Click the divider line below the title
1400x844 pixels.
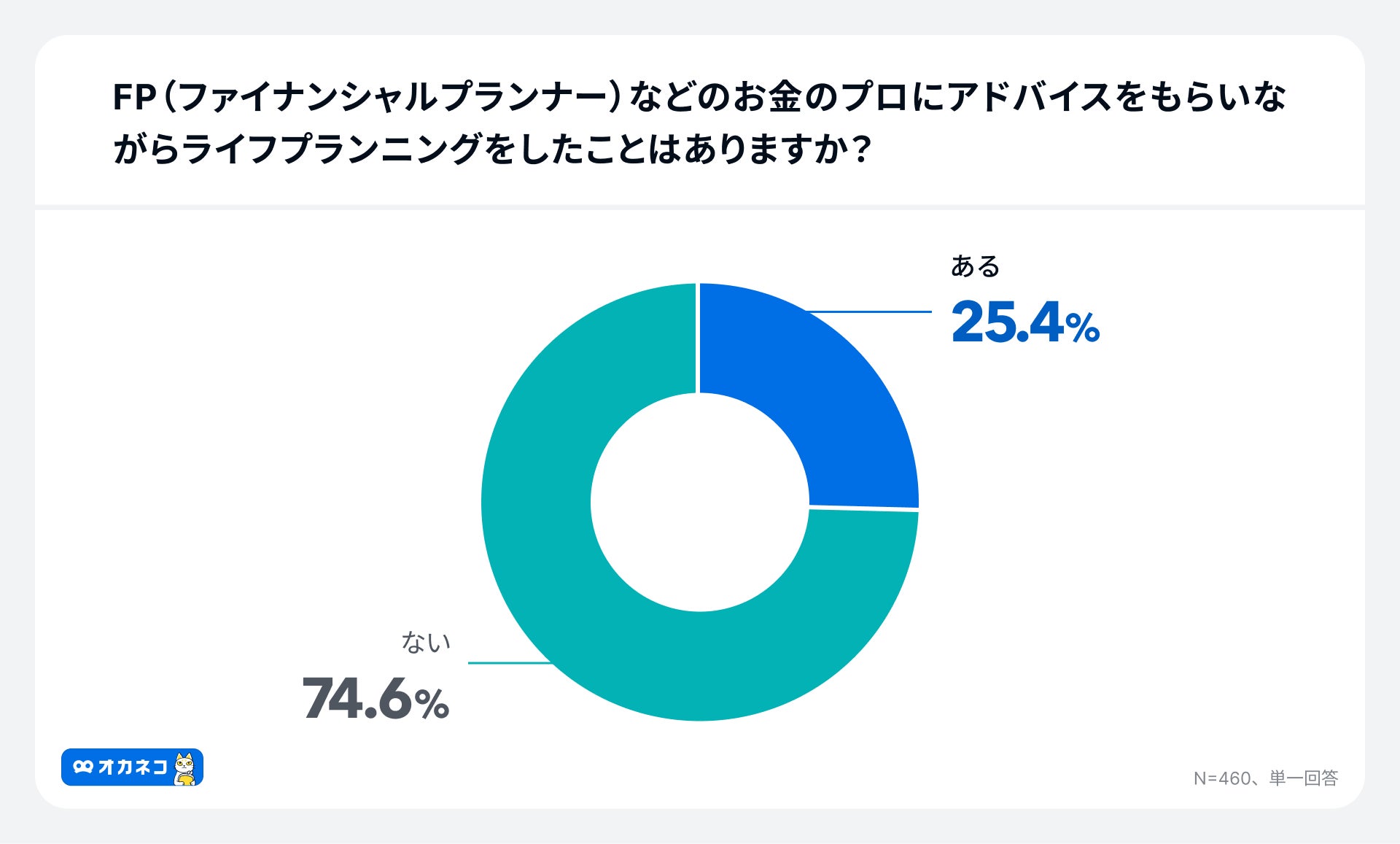click(699, 207)
